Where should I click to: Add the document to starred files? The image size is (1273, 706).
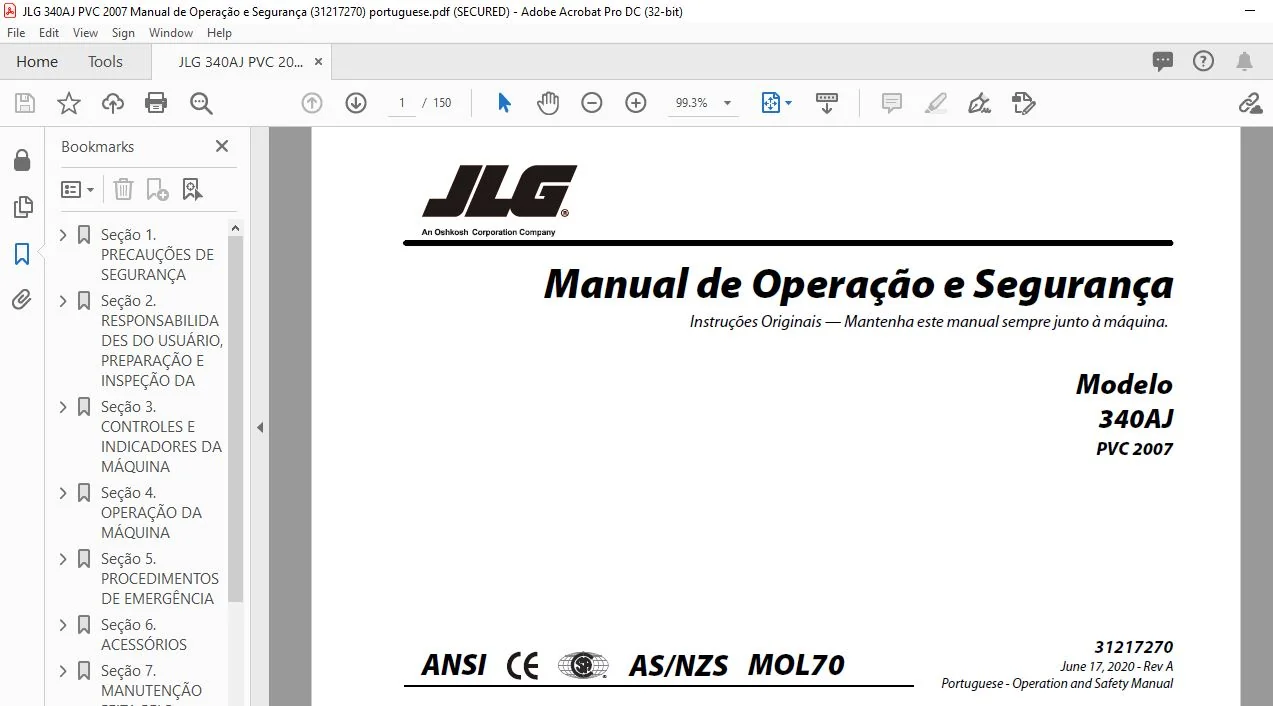(x=68, y=103)
